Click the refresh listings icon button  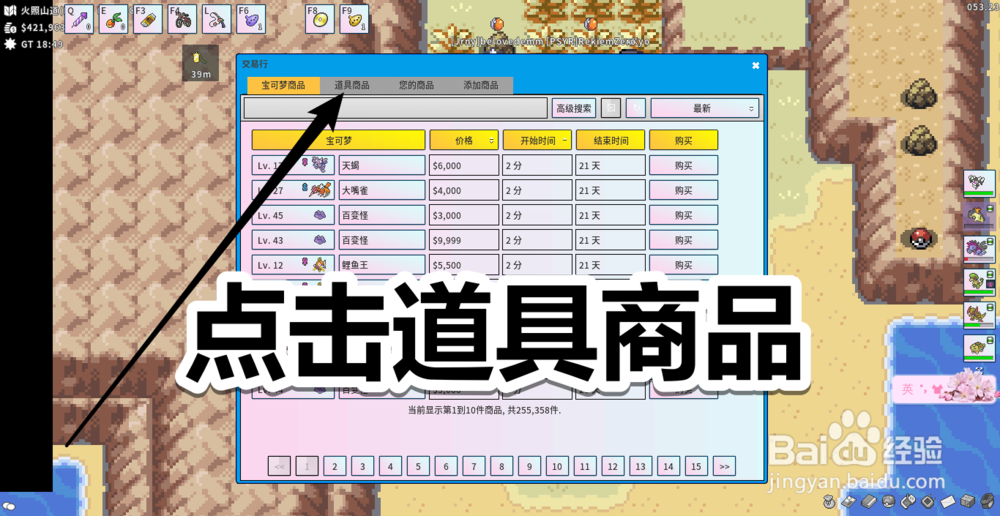pos(635,108)
